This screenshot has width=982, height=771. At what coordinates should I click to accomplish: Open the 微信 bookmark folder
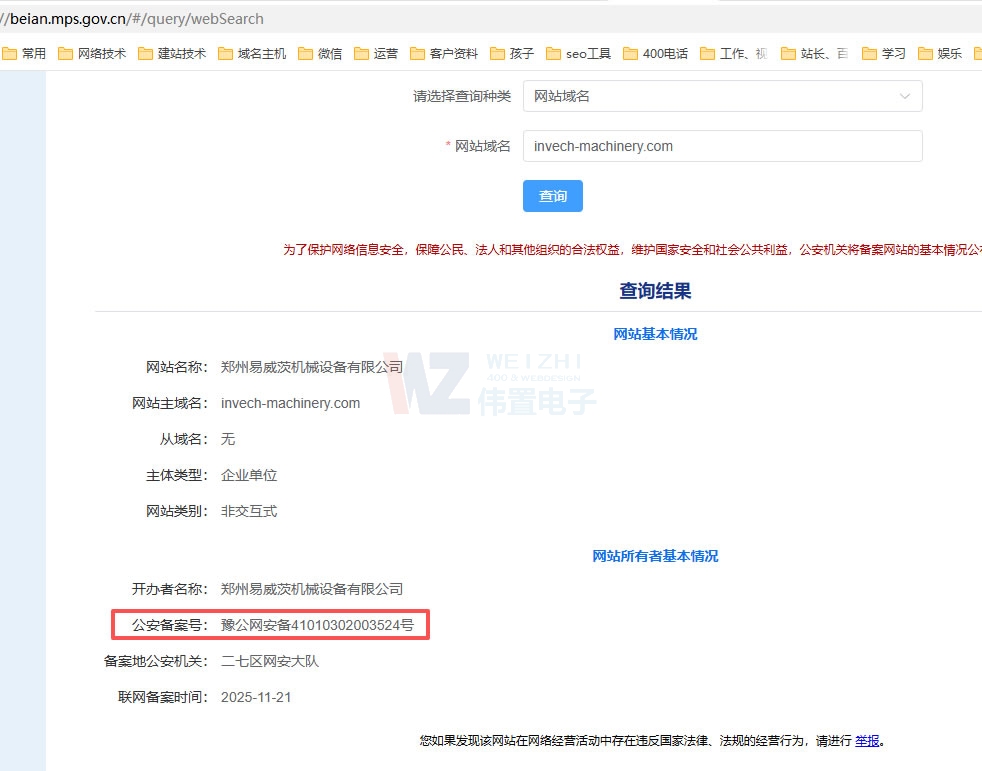(321, 54)
